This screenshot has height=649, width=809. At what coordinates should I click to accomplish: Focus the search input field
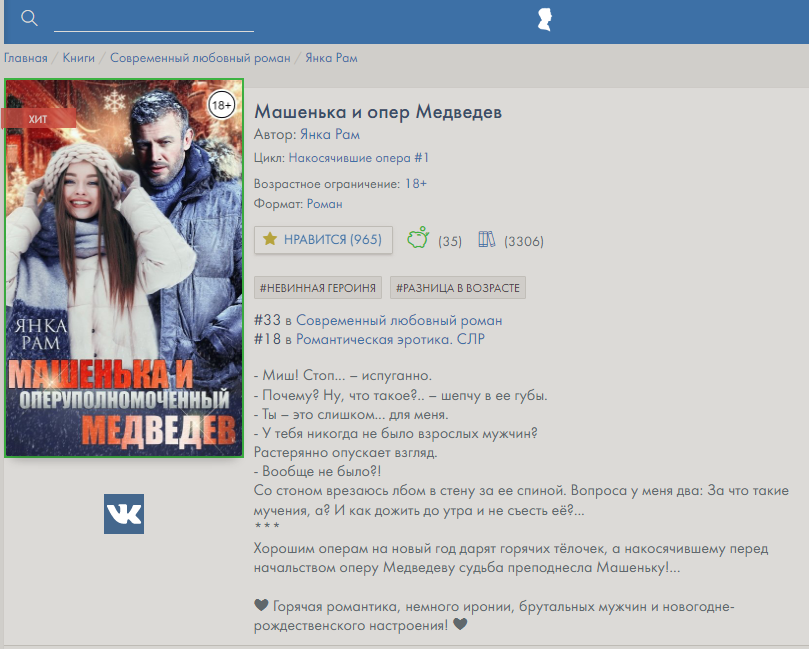click(x=153, y=20)
